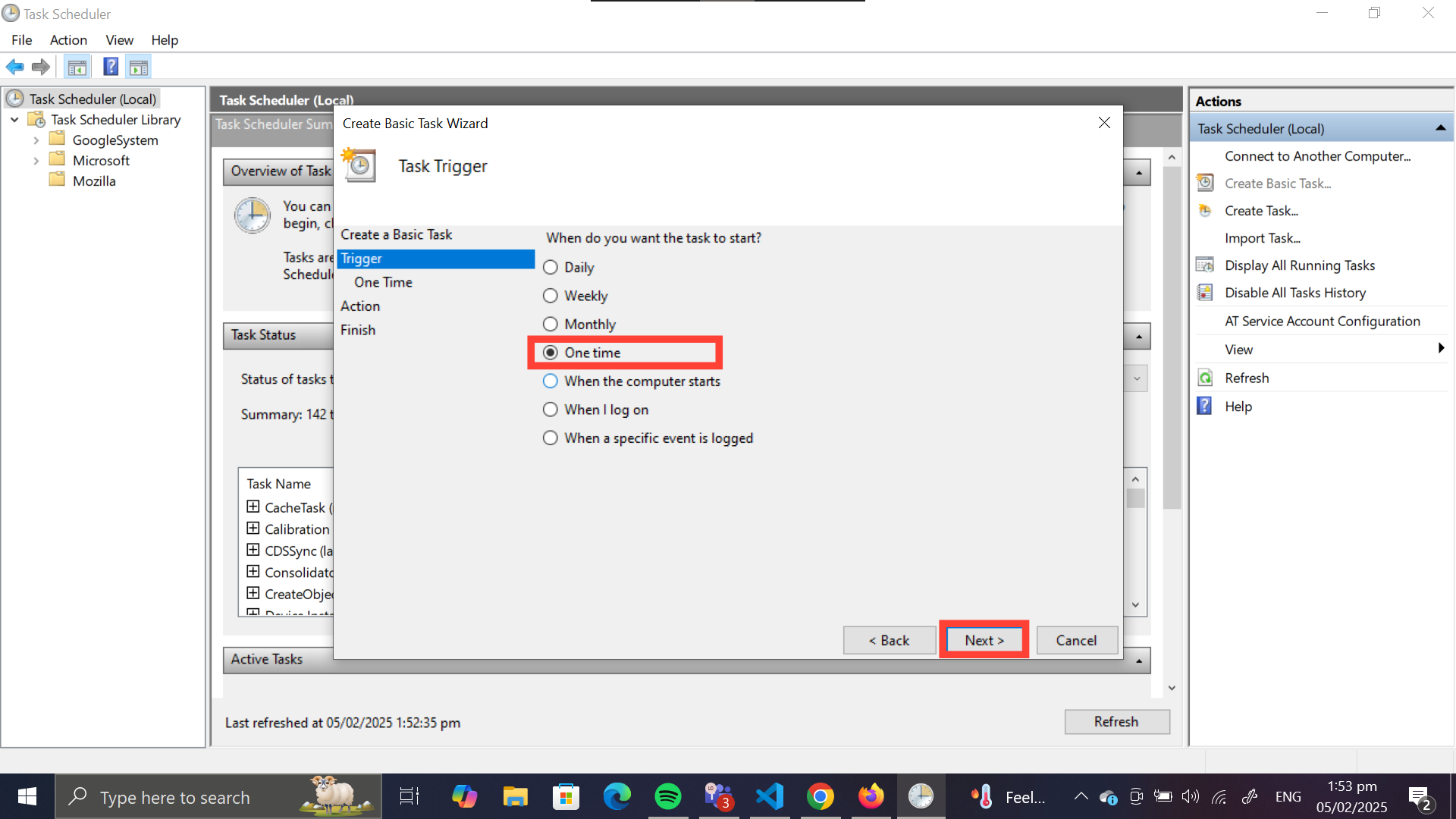The height and width of the screenshot is (819, 1456).
Task: Click Display All Running Tasks icon
Action: pos(1205,265)
